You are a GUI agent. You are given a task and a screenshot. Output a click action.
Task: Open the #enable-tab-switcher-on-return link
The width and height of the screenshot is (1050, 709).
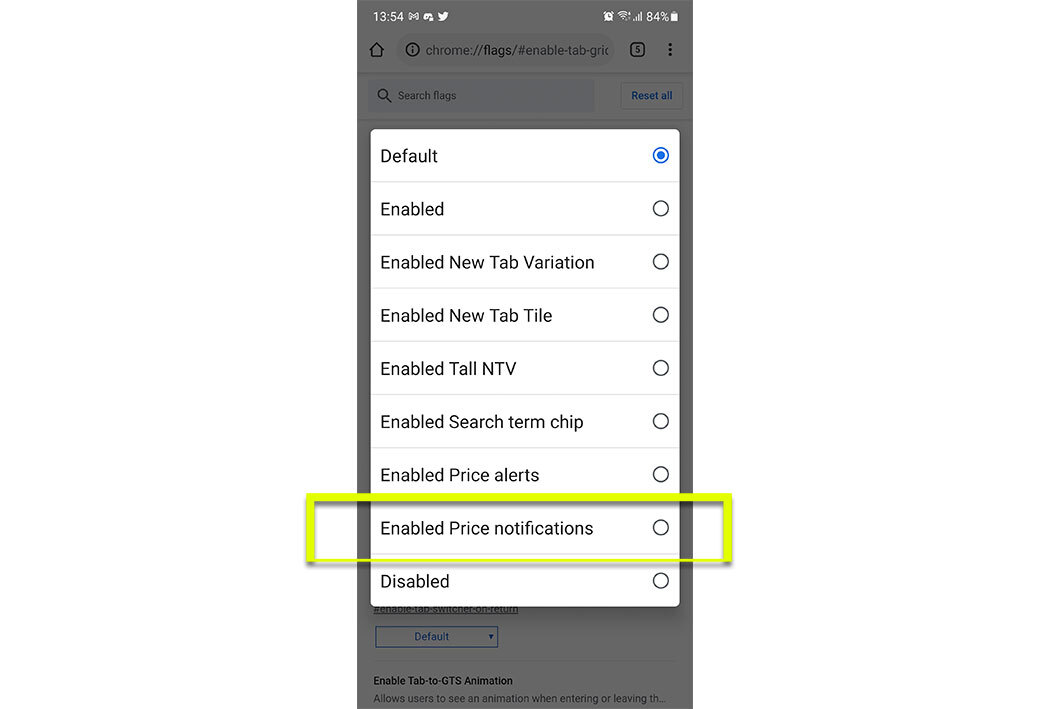tap(445, 609)
